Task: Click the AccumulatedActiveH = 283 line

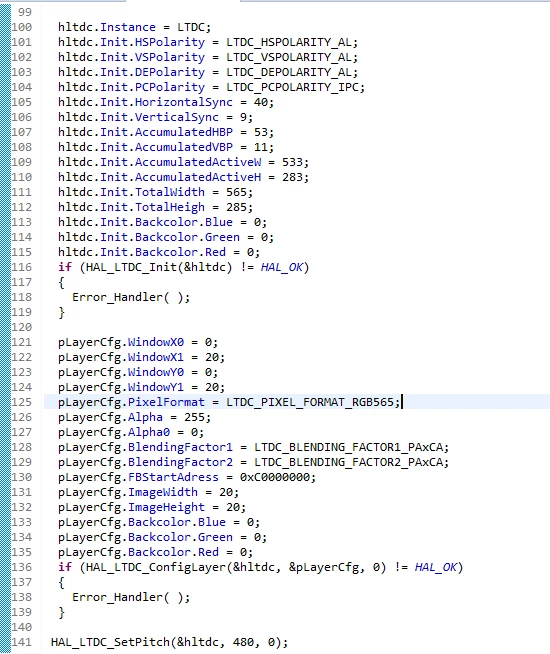Action: (x=183, y=177)
